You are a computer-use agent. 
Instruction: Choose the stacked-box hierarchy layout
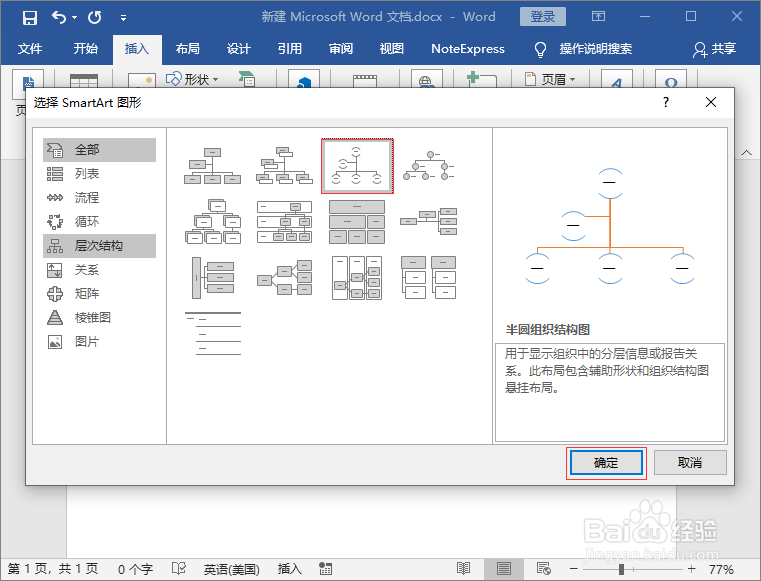click(x=213, y=221)
